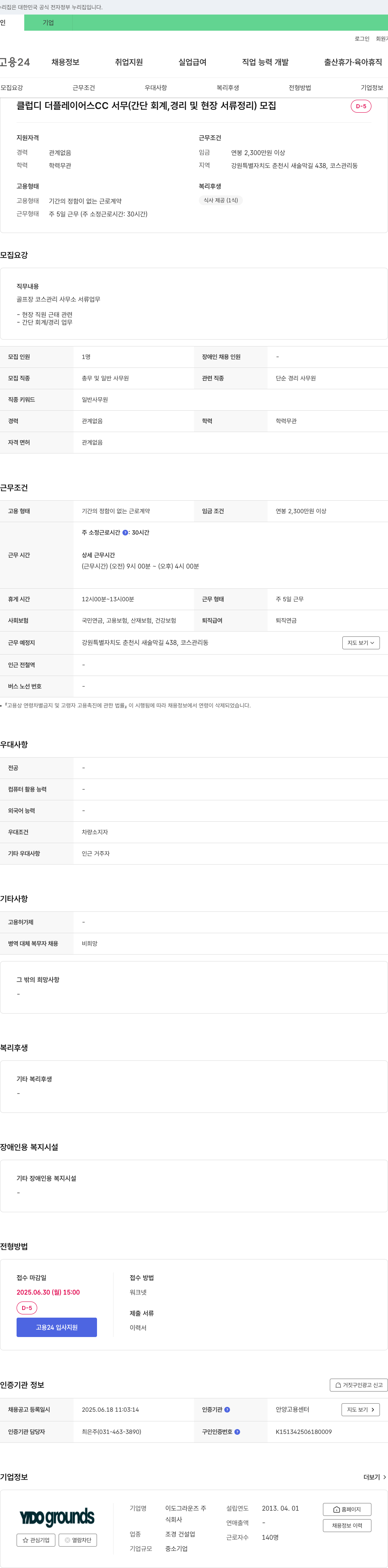Open the company 홈페이지 button
388x1568 pixels.
347,1509
